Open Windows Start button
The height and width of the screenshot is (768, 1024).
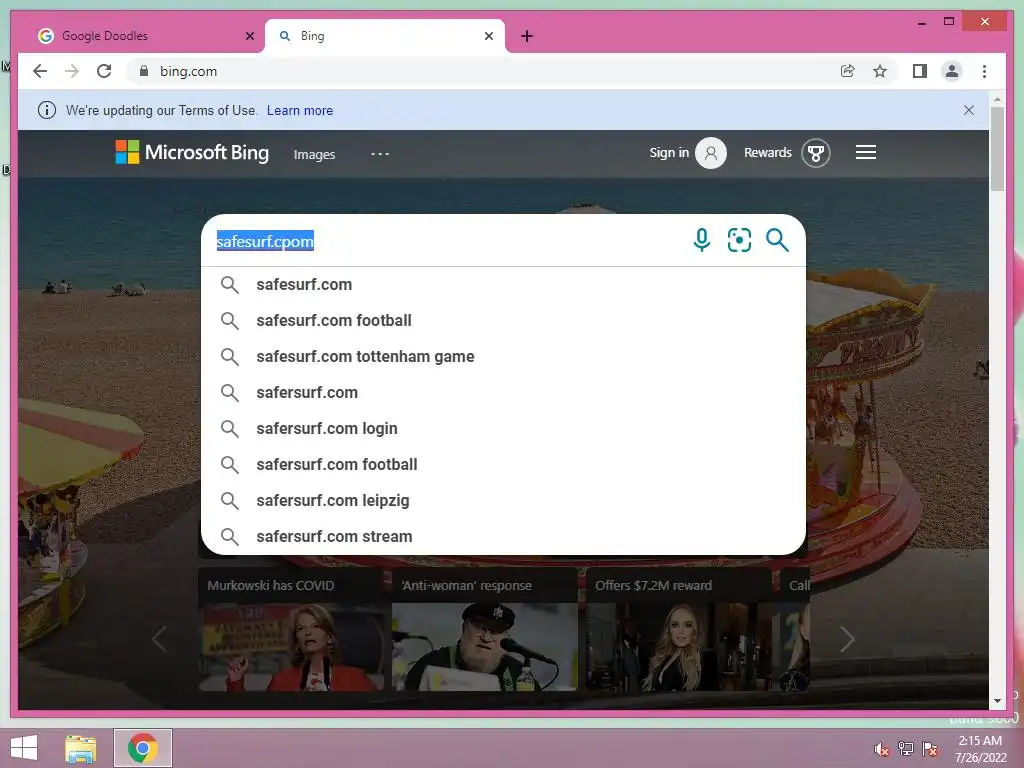(24, 748)
